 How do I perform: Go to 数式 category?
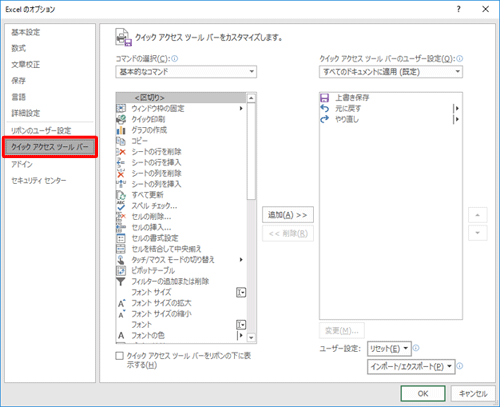(x=19, y=48)
